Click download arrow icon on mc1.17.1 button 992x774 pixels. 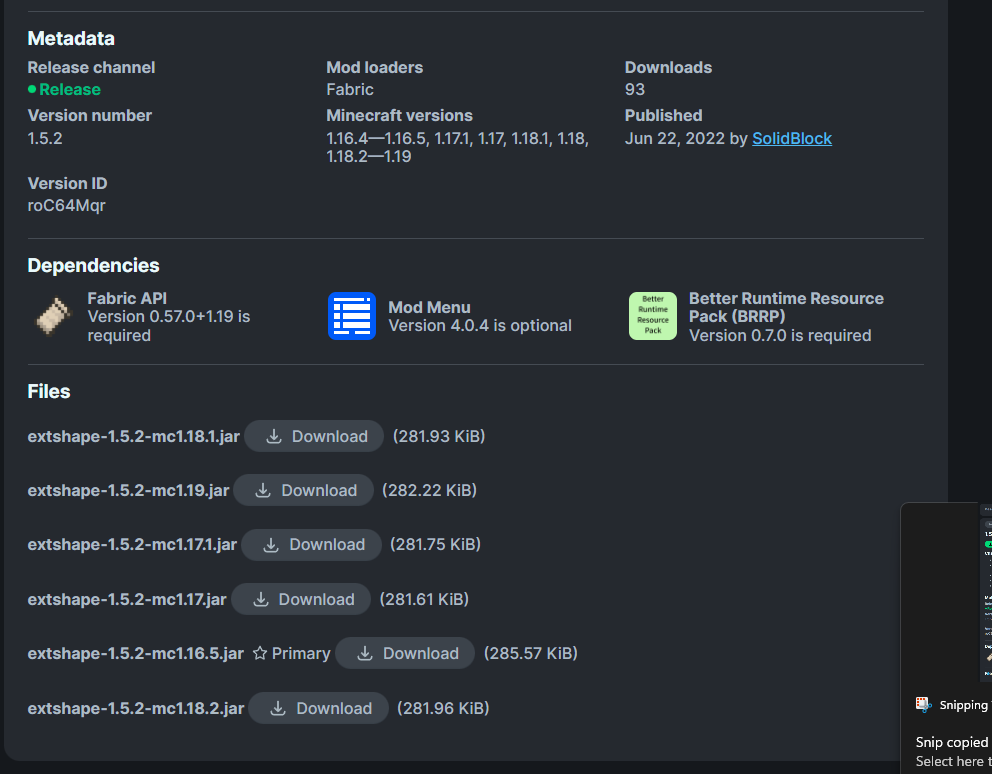(x=271, y=544)
